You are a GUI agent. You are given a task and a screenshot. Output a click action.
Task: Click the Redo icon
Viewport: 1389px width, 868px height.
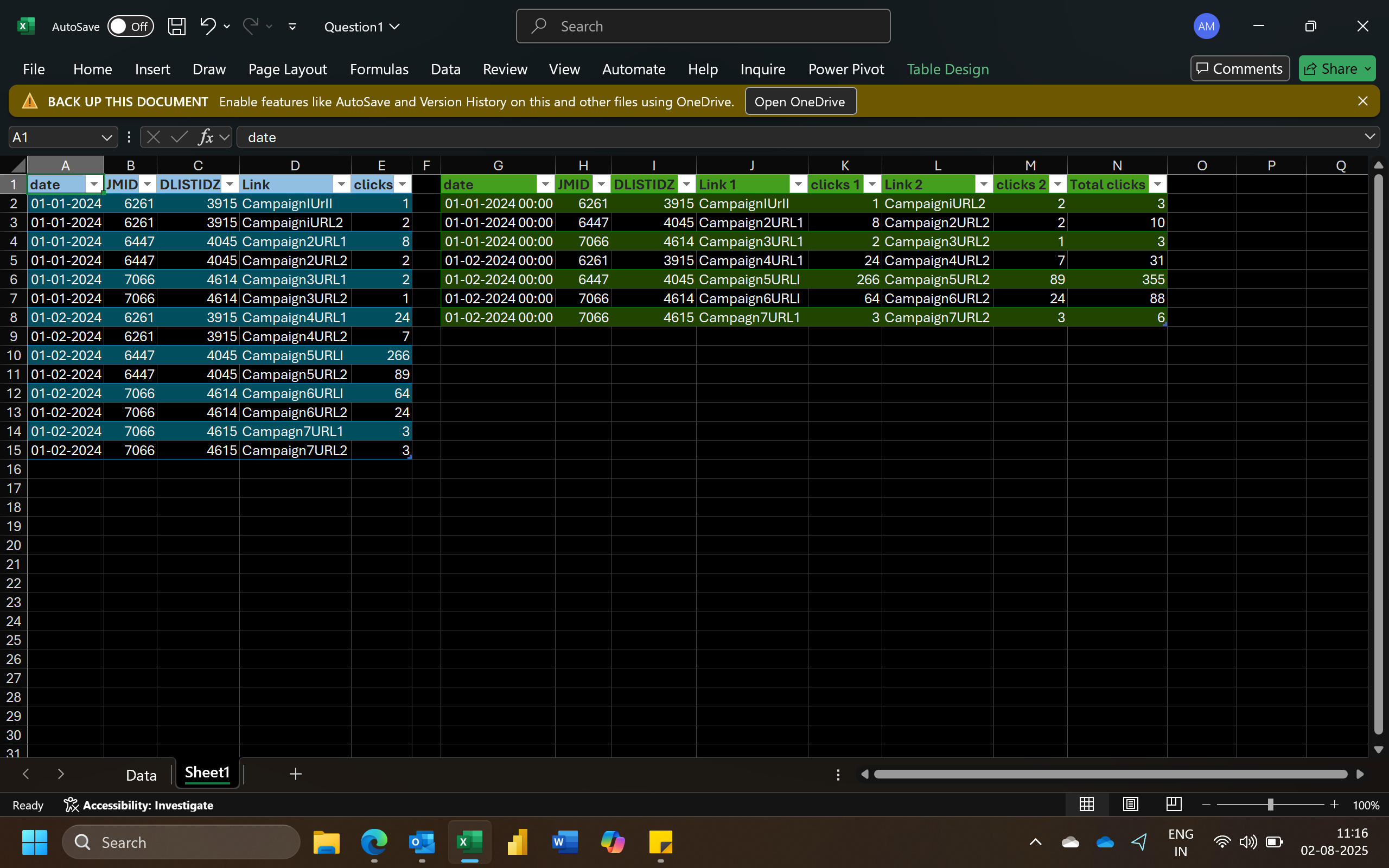[x=250, y=26]
